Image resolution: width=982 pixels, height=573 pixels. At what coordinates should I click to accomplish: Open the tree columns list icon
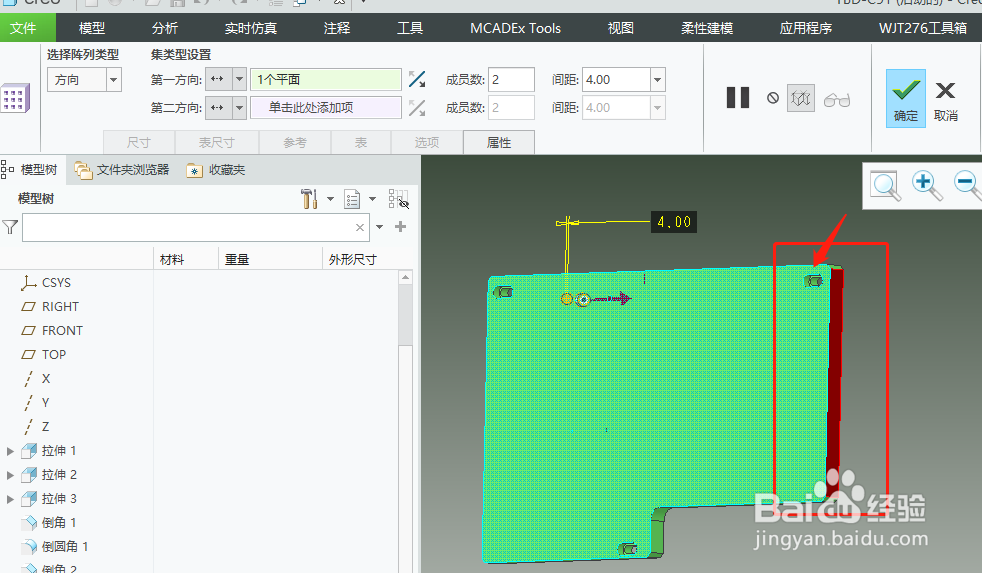click(x=352, y=199)
